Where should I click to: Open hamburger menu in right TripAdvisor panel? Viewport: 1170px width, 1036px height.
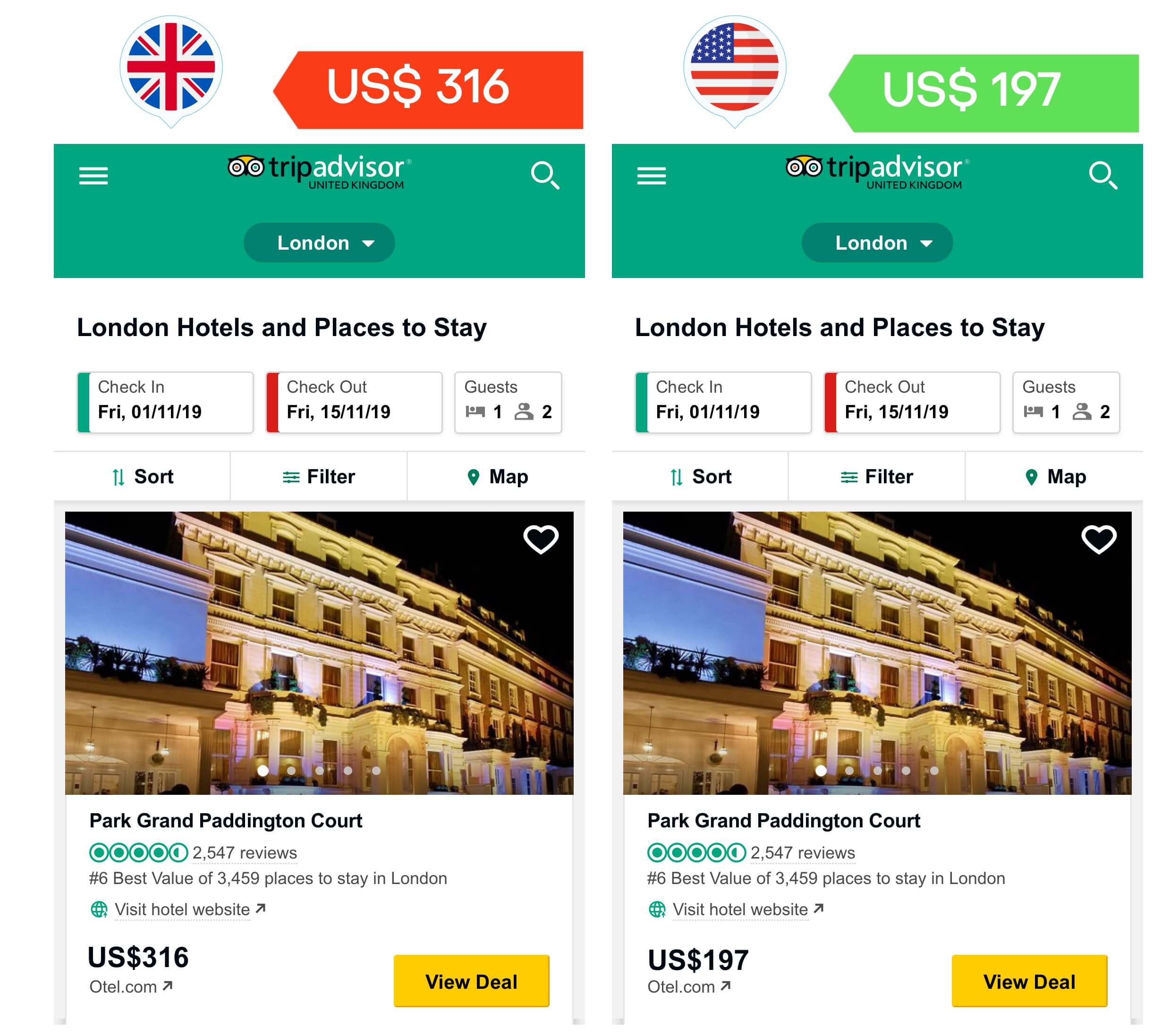click(x=652, y=176)
